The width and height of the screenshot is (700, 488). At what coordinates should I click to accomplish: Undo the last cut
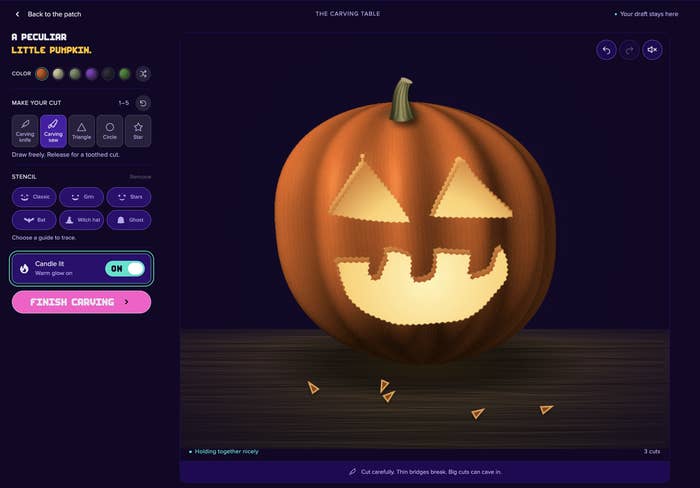(606, 50)
